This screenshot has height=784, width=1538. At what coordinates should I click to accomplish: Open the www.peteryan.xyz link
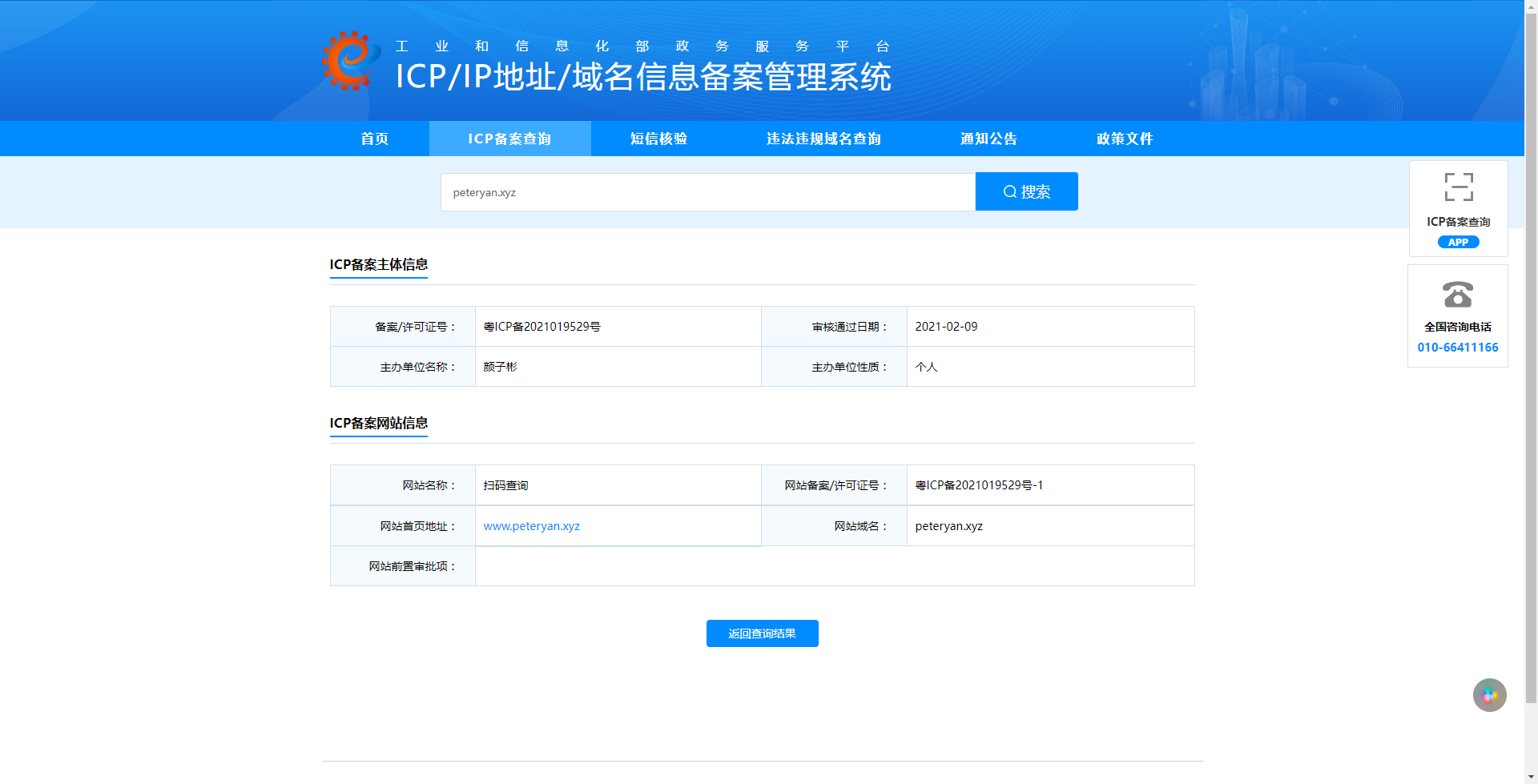pyautogui.click(x=532, y=526)
